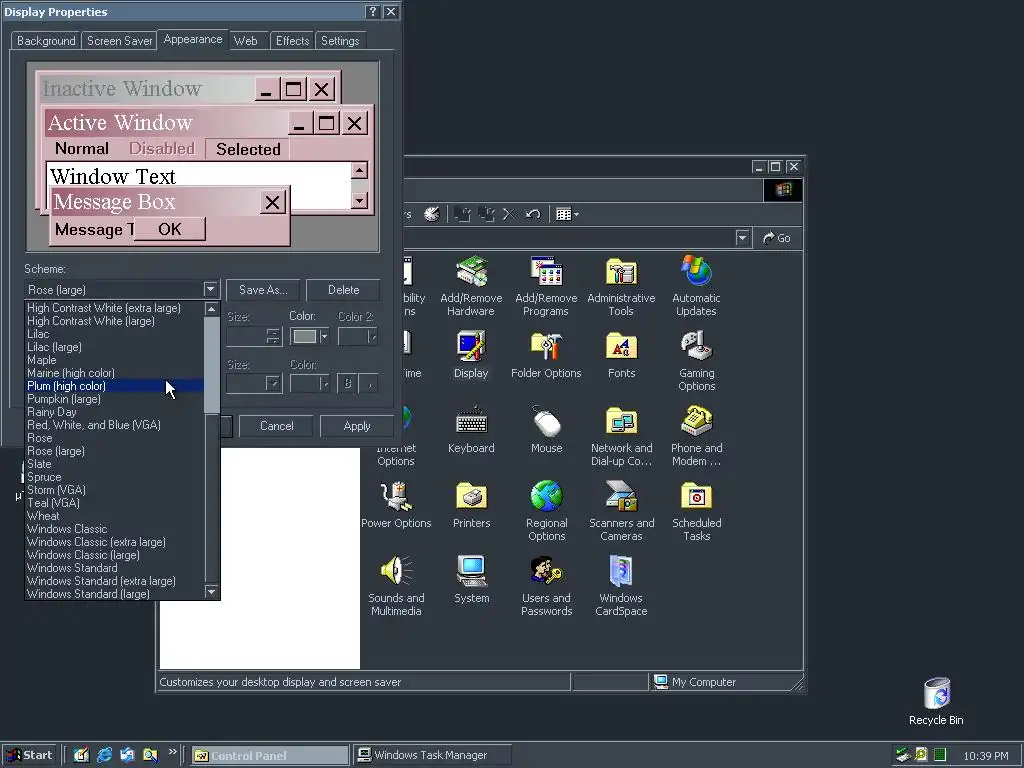Collapse the Scheme combo box arrow
The width and height of the screenshot is (1024, 768).
pyautogui.click(x=210, y=289)
